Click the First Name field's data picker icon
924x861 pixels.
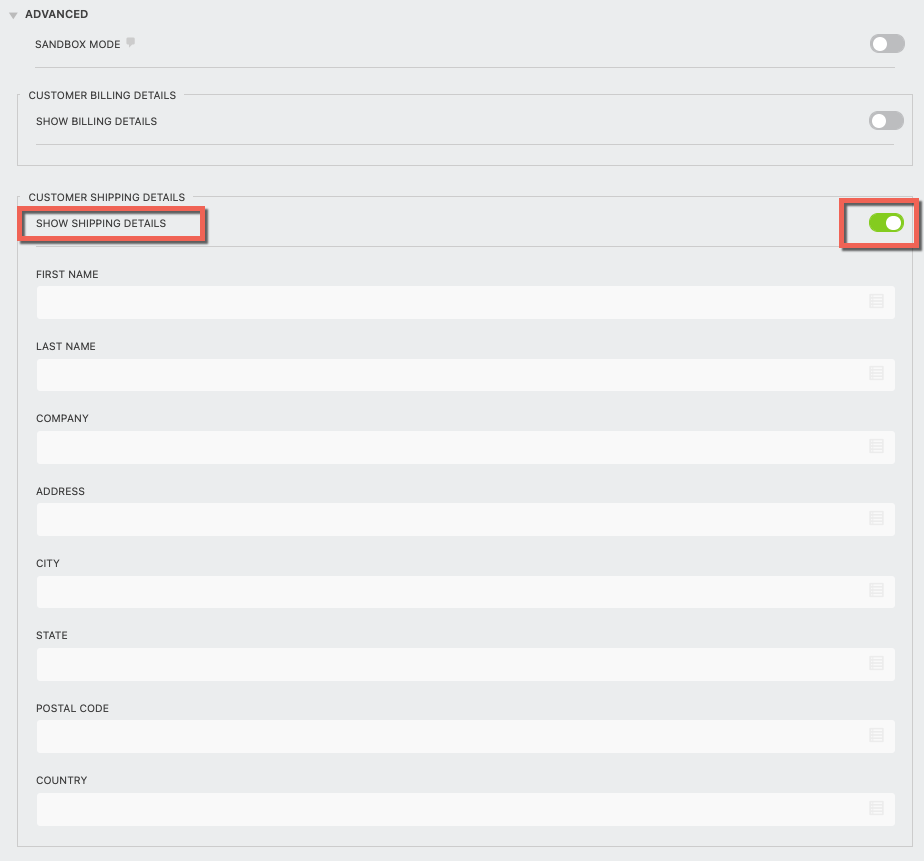876,301
